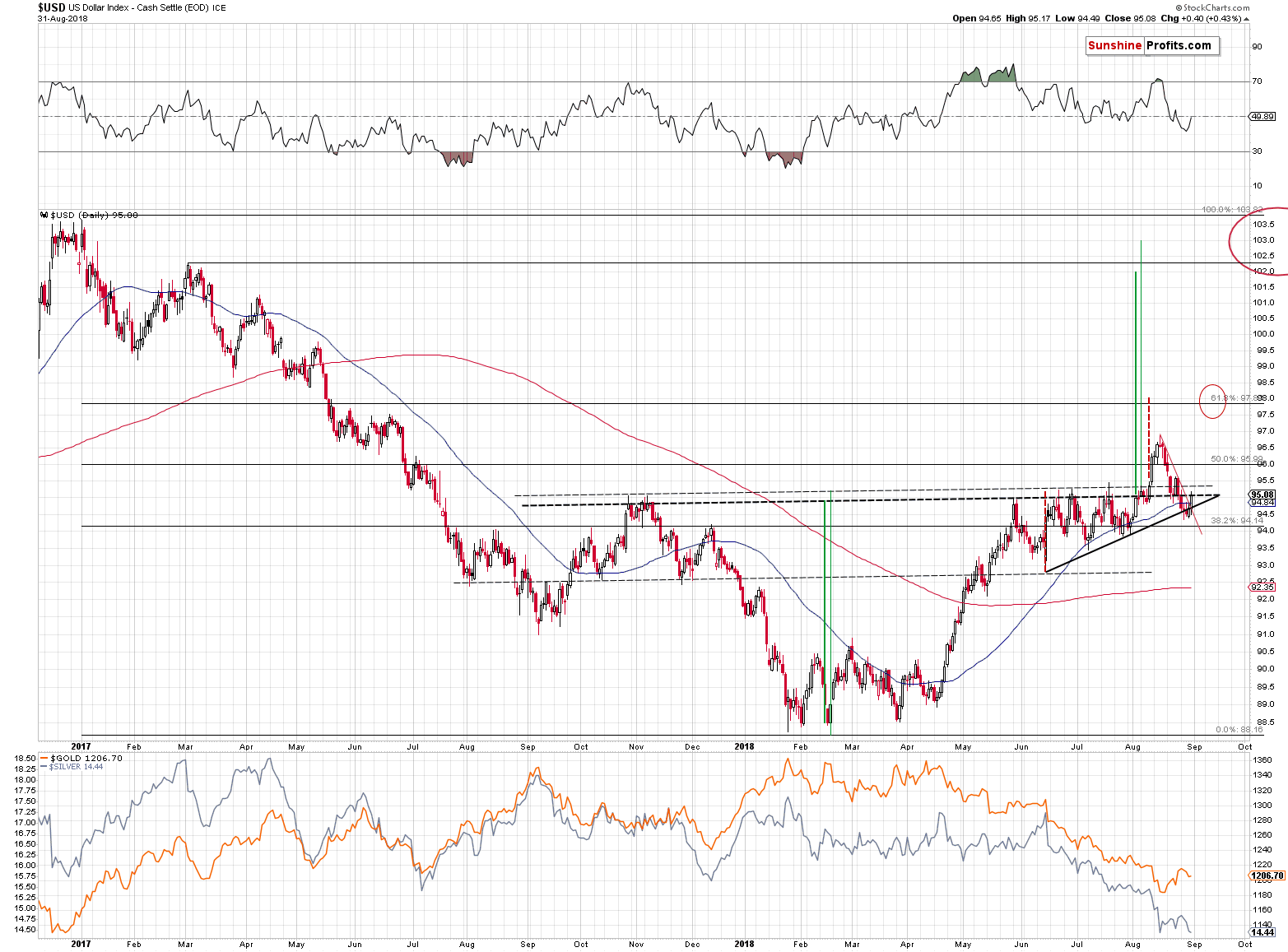Click the RSI value tag 49.89
1288x952 pixels.
click(1262, 117)
